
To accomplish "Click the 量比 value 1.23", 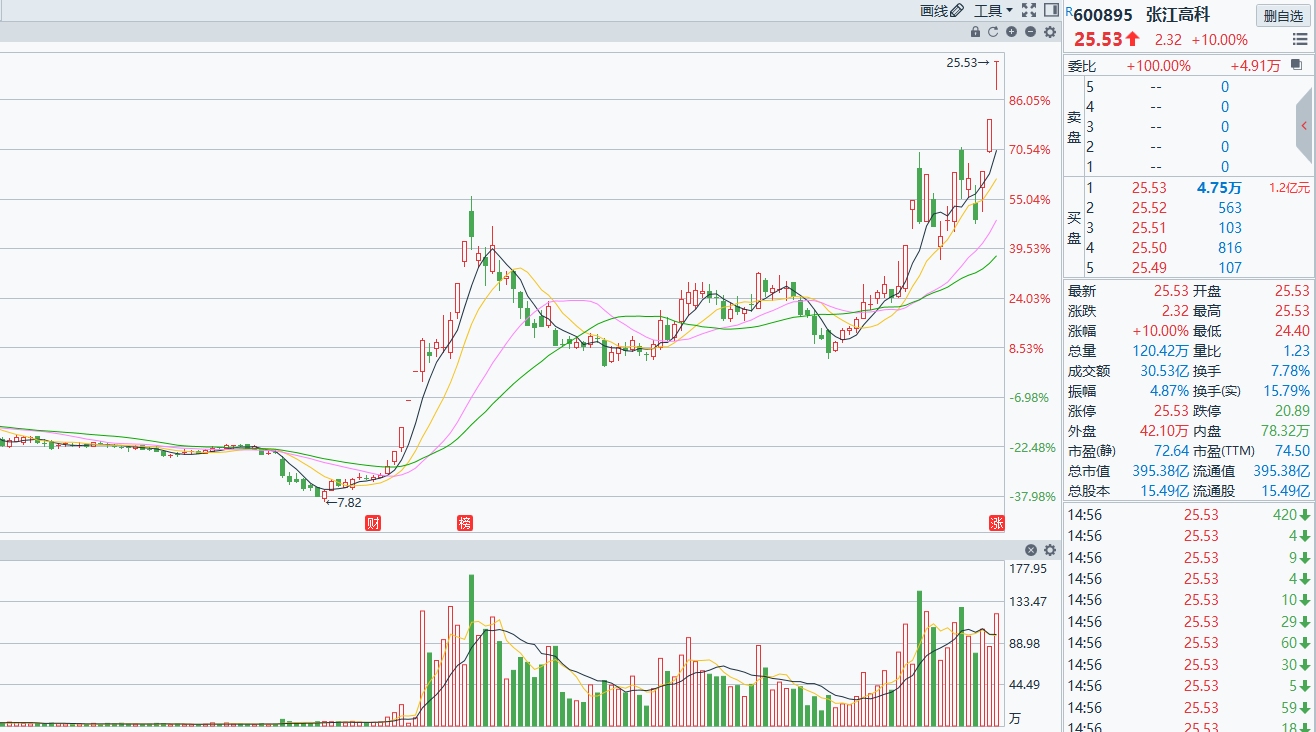I will pos(1294,351).
